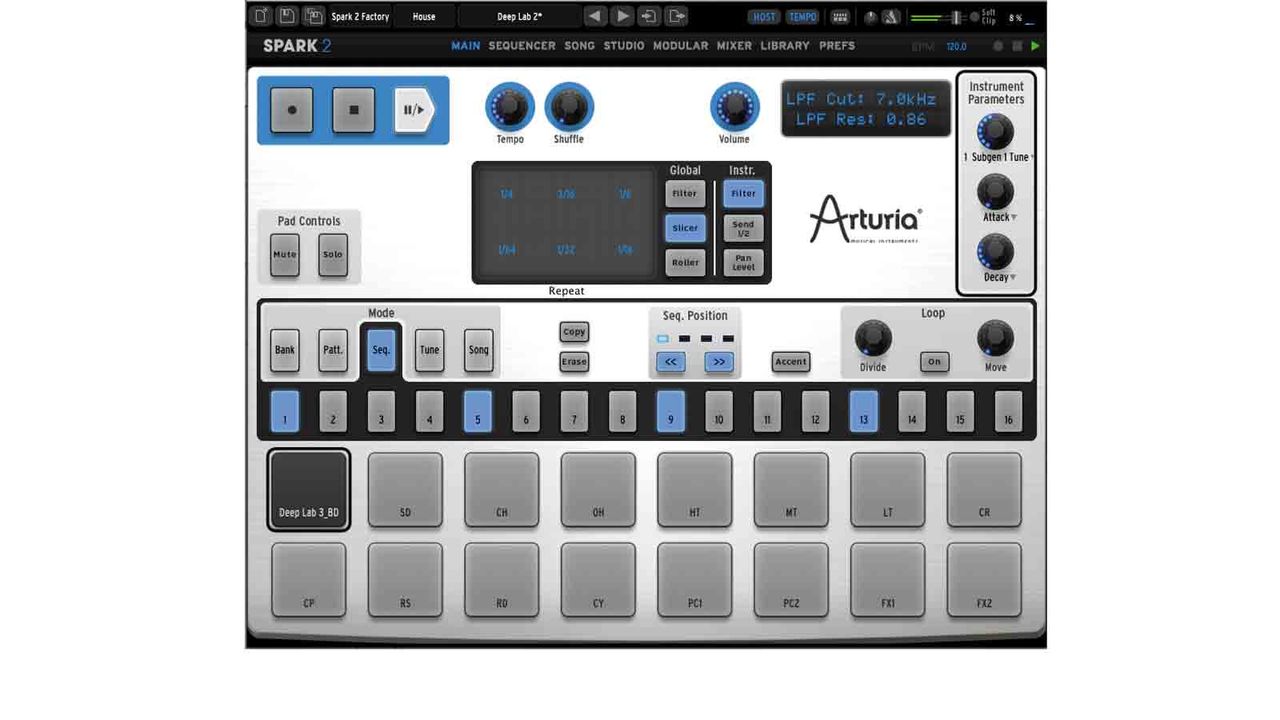Enable sequencer step 16
This screenshot has width=1280, height=720.
pyautogui.click(x=1008, y=411)
